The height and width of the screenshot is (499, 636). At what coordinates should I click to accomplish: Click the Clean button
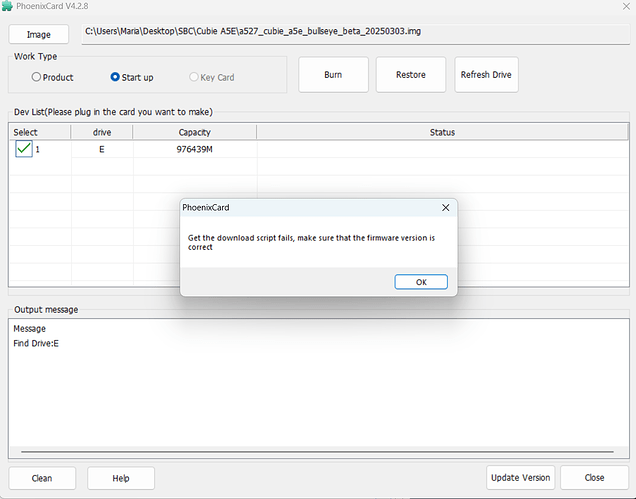point(42,478)
